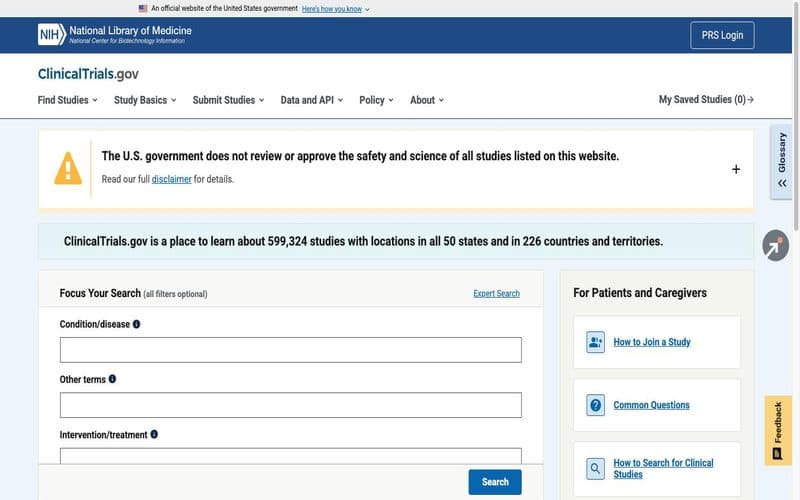
Task: Click the page vertical scrollbar
Action: point(796,115)
